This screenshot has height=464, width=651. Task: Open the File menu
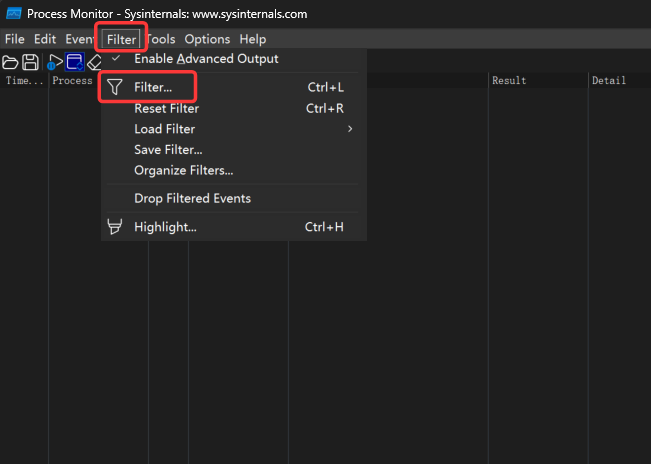pyautogui.click(x=15, y=39)
